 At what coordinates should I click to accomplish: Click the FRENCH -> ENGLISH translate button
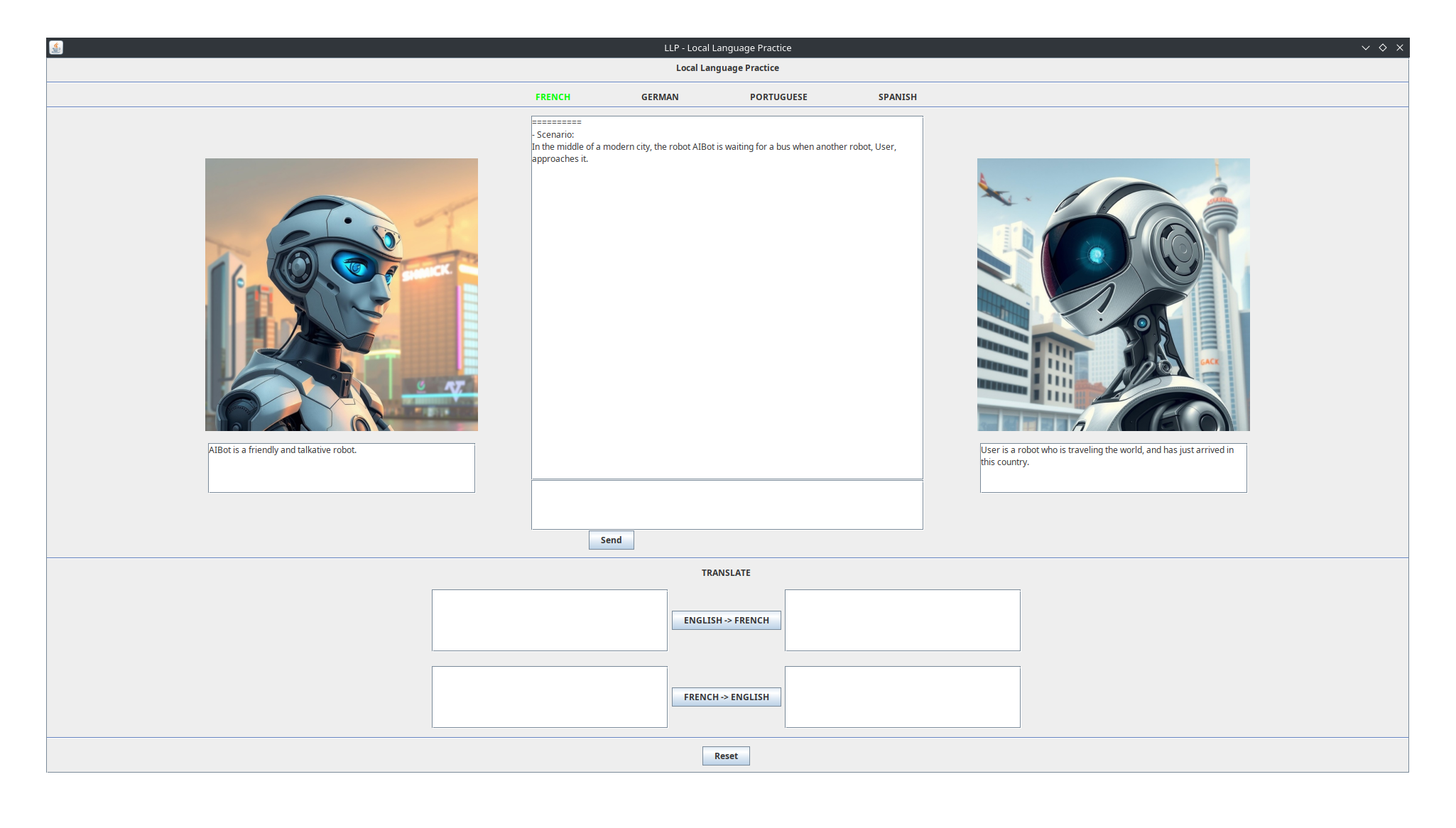726,697
